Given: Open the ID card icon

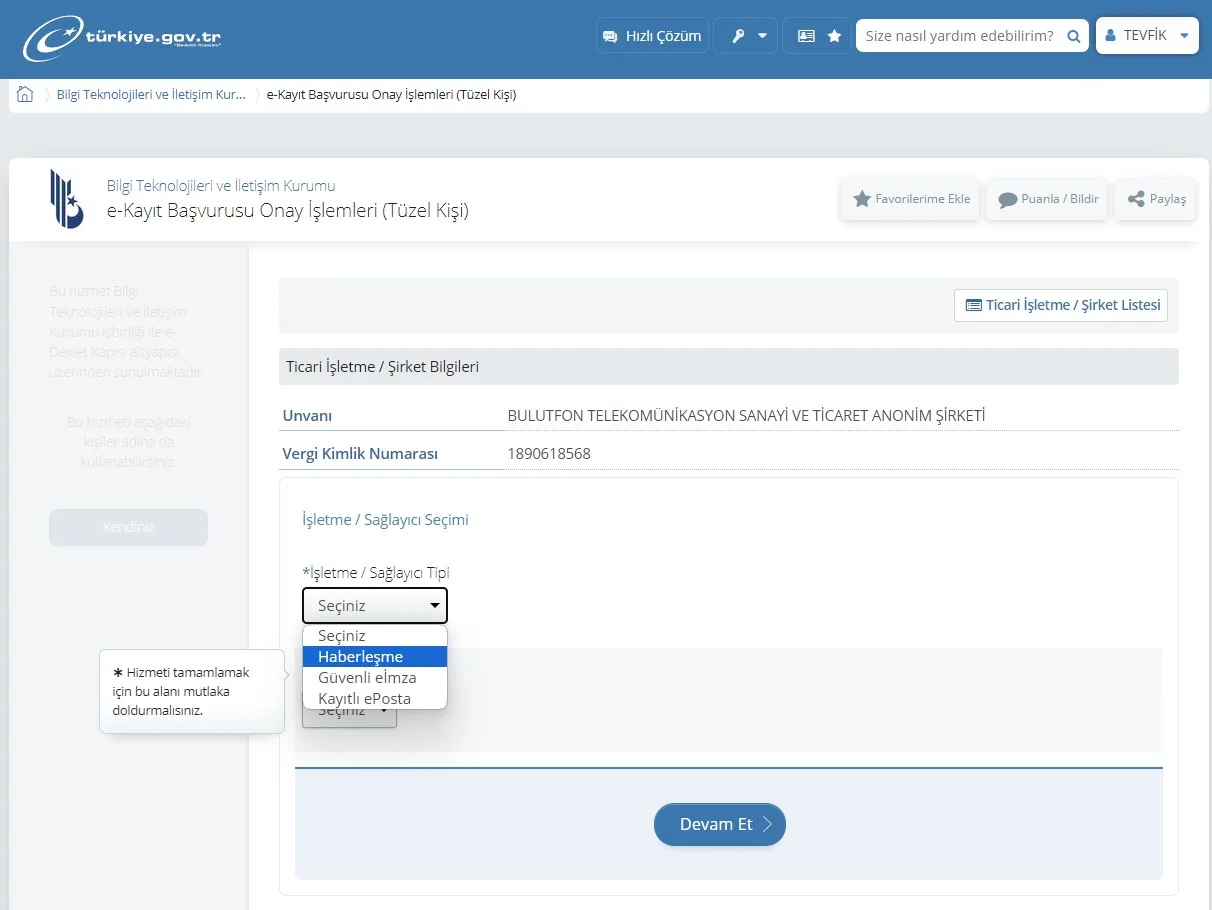Looking at the screenshot, I should point(806,36).
